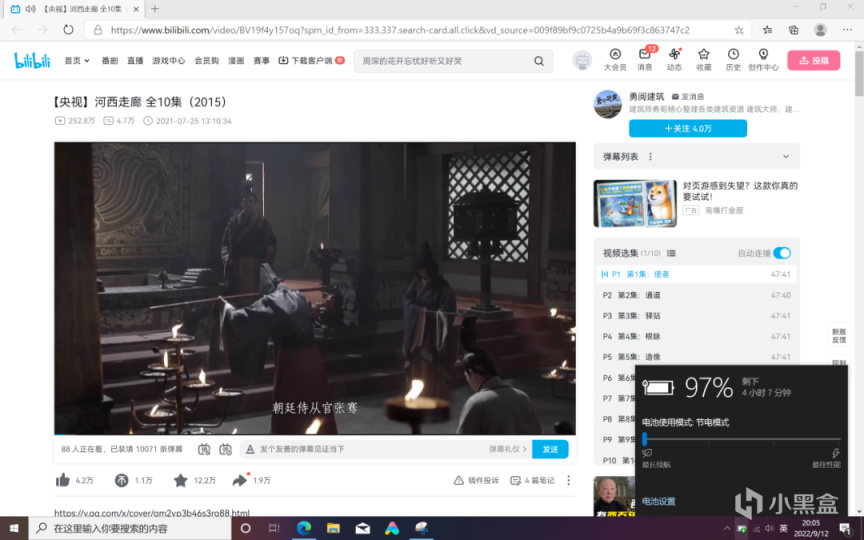Toggle danmaku display switch icon

tap(204, 449)
